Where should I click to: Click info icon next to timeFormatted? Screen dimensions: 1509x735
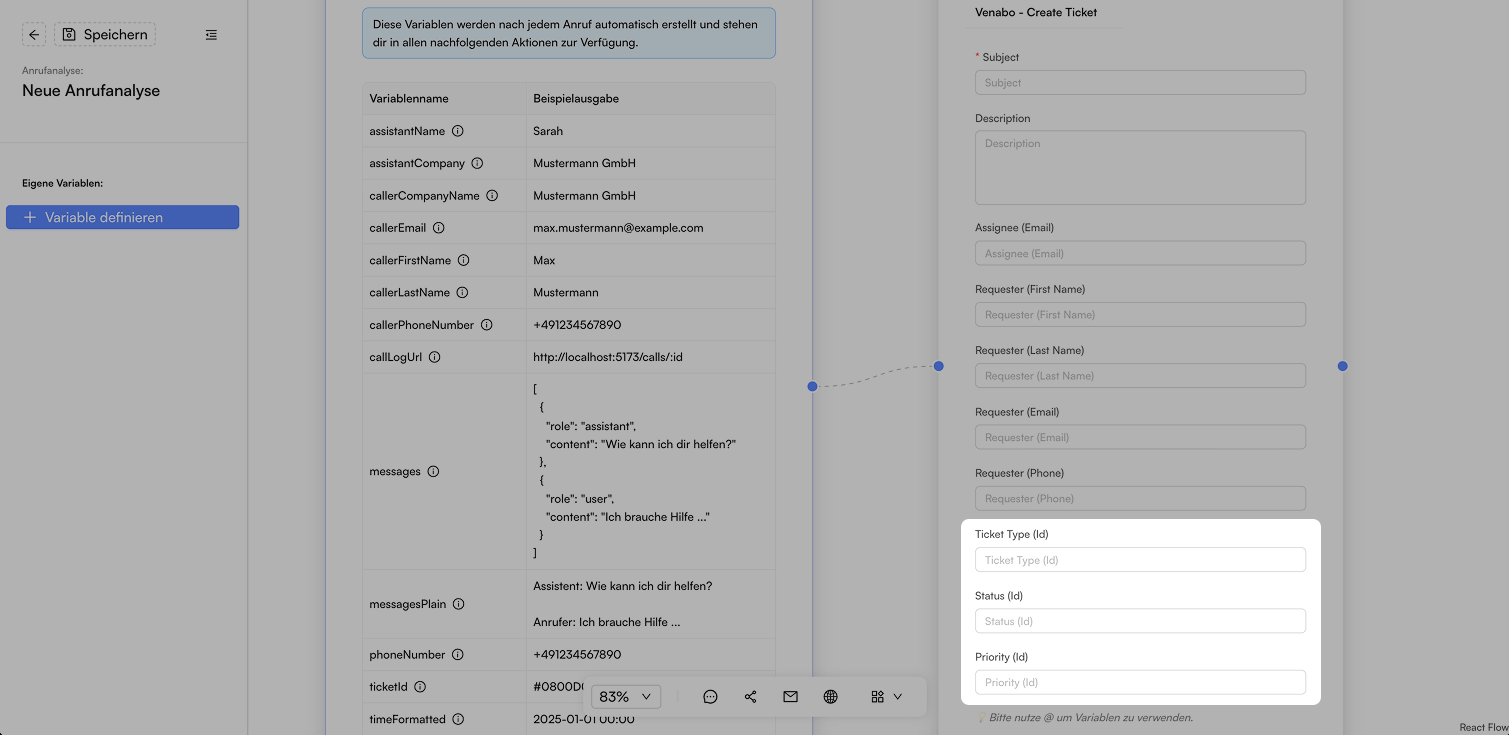pyautogui.click(x=458, y=719)
